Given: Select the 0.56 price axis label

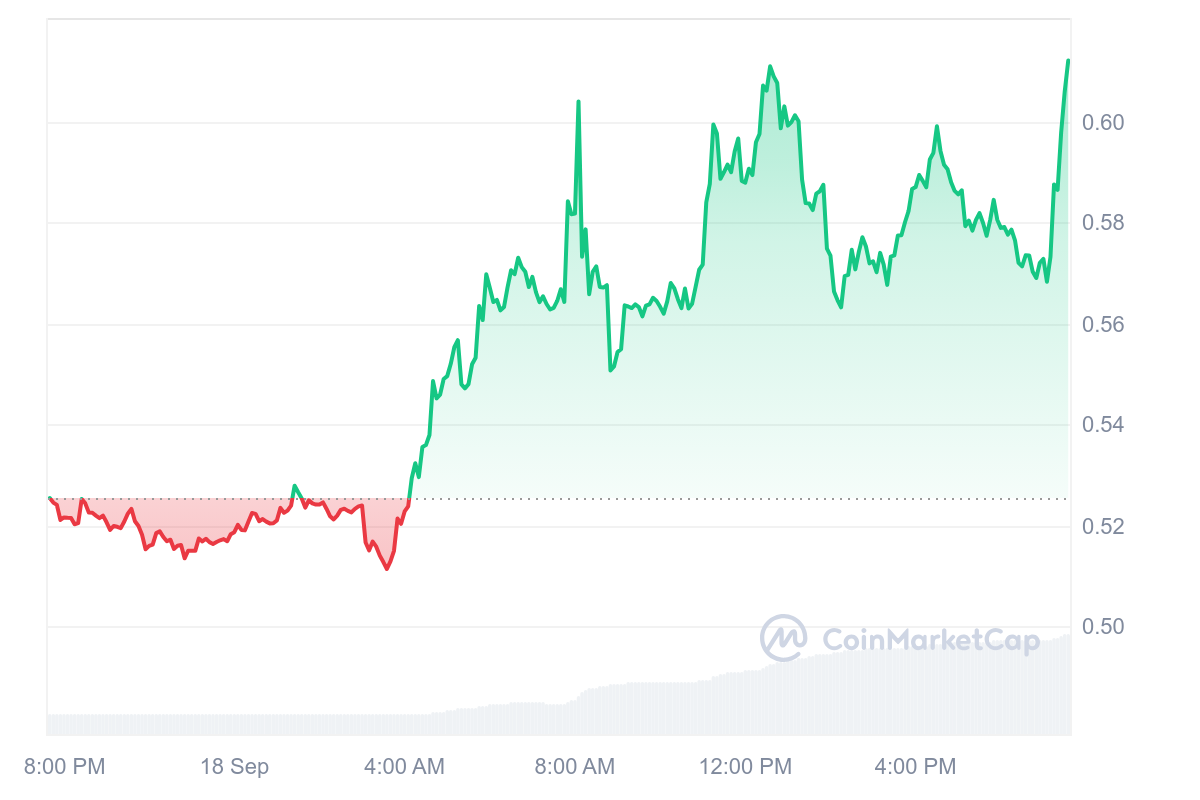Looking at the screenshot, I should click(x=1103, y=325).
